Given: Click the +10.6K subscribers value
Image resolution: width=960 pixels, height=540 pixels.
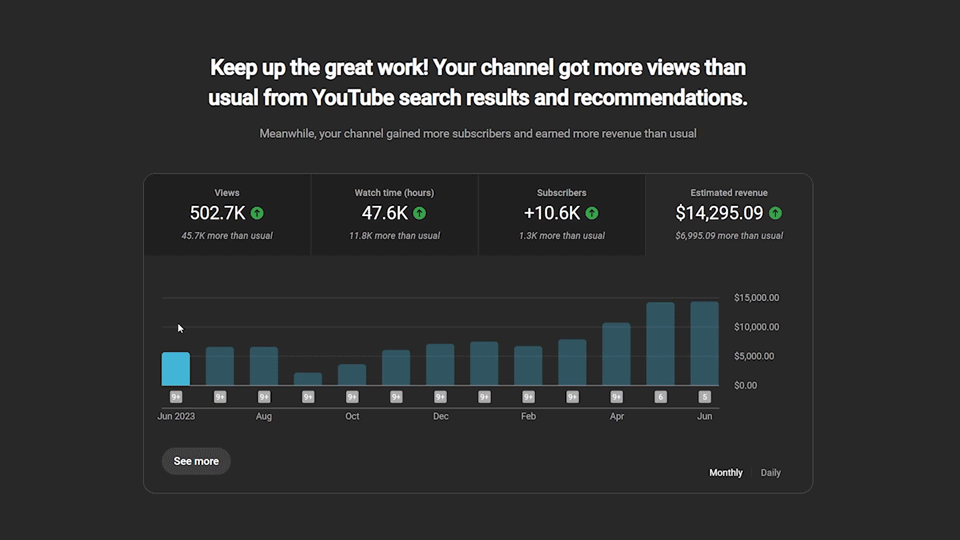Looking at the screenshot, I should (552, 213).
